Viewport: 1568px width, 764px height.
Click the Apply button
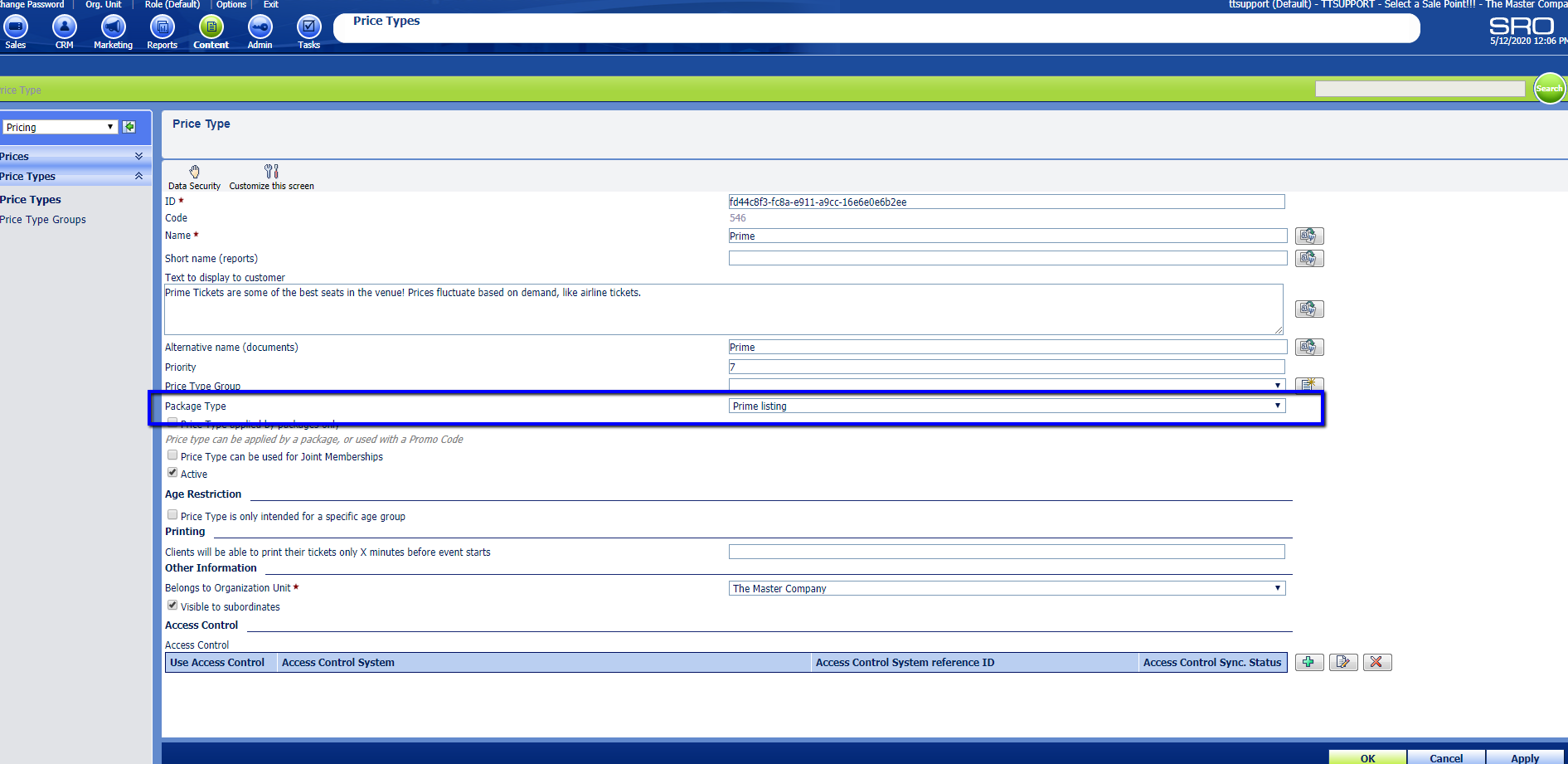pyautogui.click(x=1524, y=758)
